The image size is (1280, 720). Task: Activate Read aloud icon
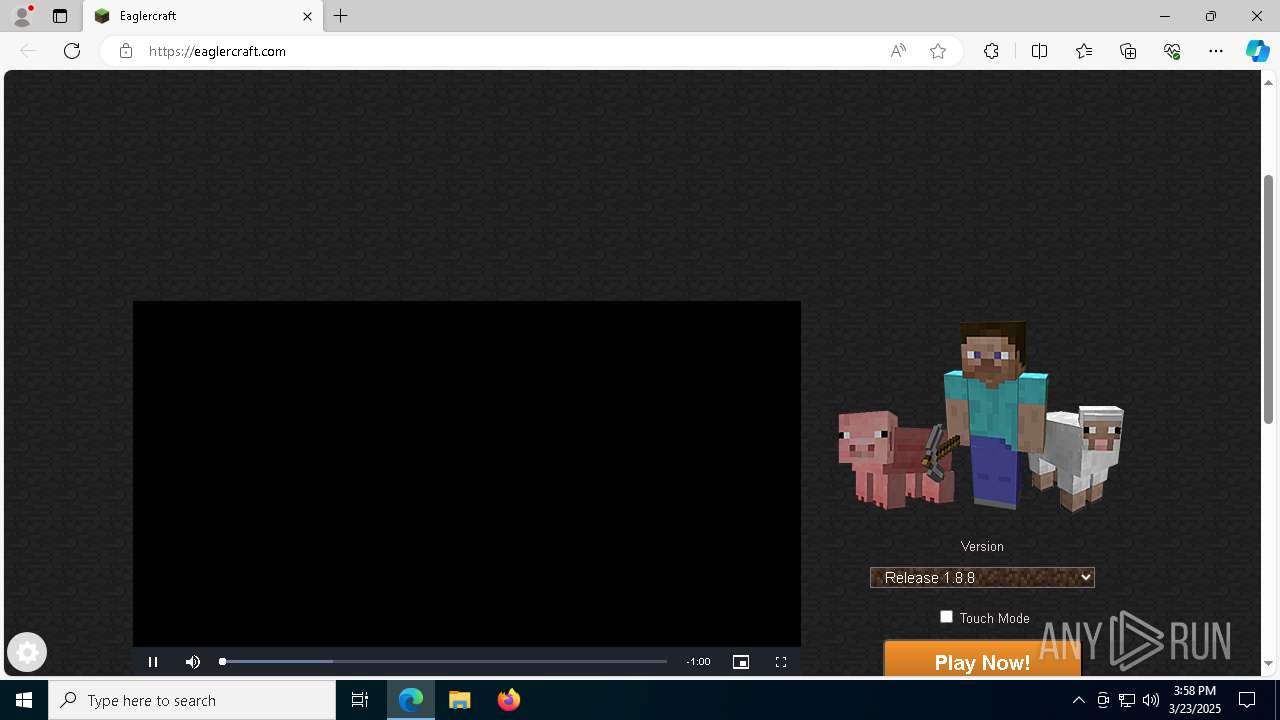coord(898,51)
